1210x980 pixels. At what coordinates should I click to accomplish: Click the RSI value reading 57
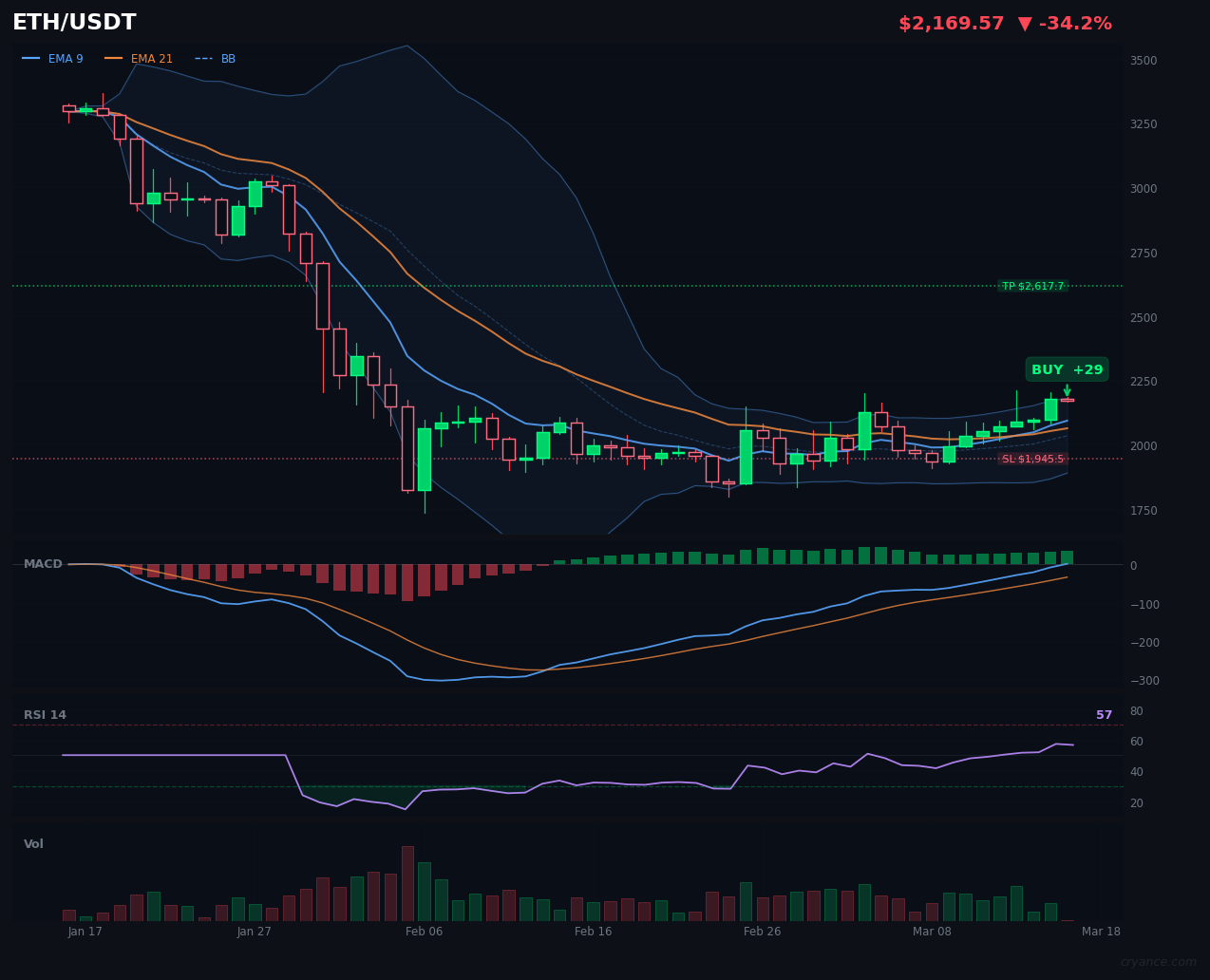1104,714
